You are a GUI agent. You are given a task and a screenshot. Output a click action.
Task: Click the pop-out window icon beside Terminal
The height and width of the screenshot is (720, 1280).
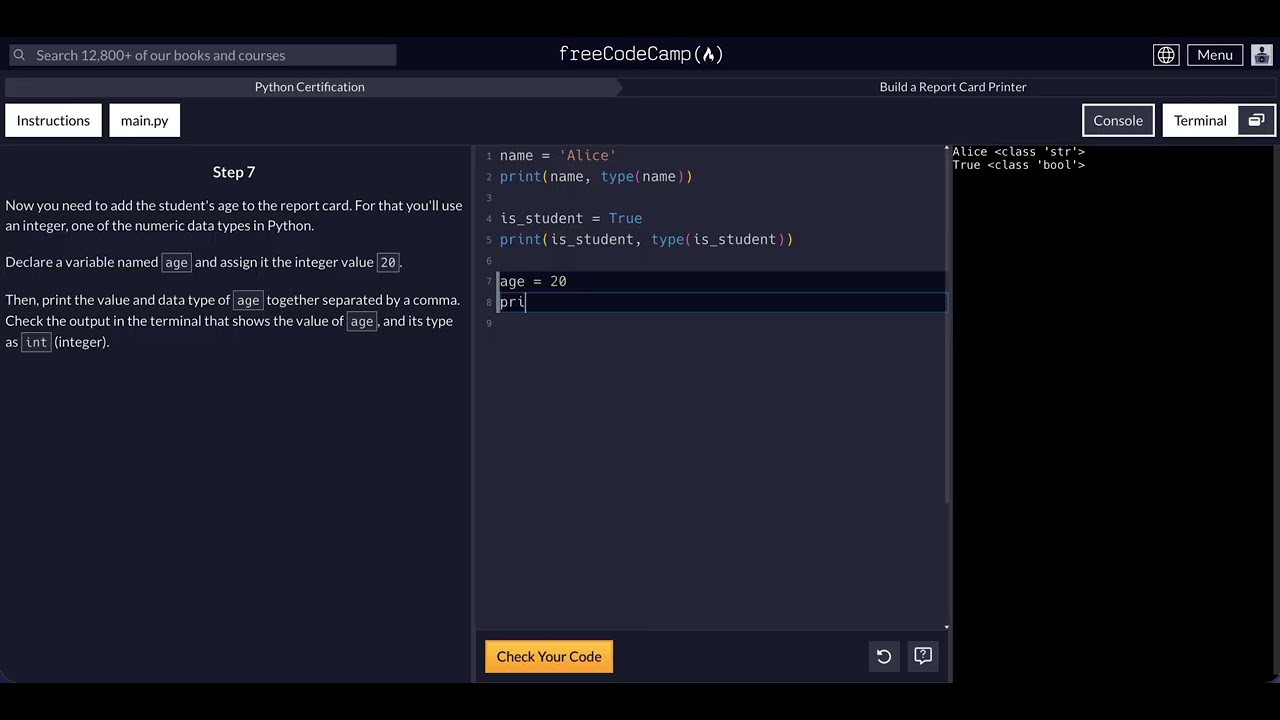pyautogui.click(x=1257, y=120)
